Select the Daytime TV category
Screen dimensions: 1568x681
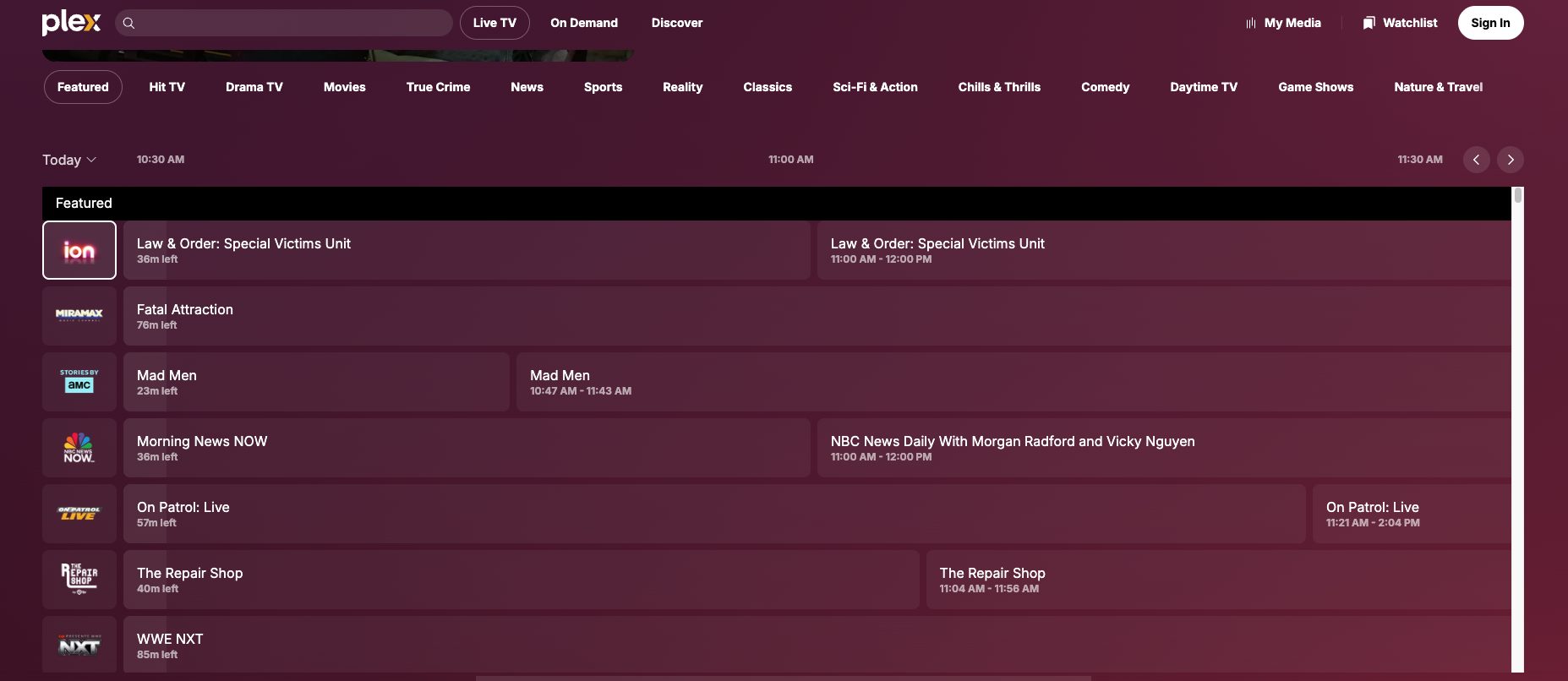coord(1204,87)
